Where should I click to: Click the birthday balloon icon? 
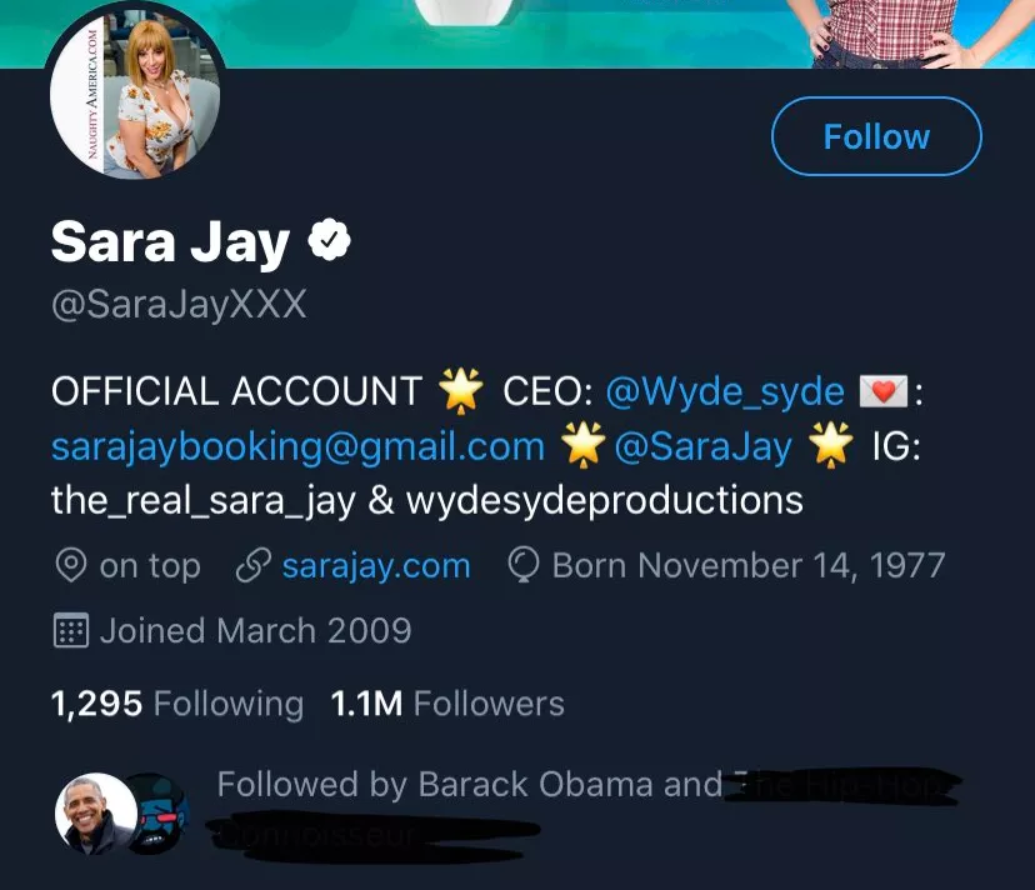coord(524,566)
